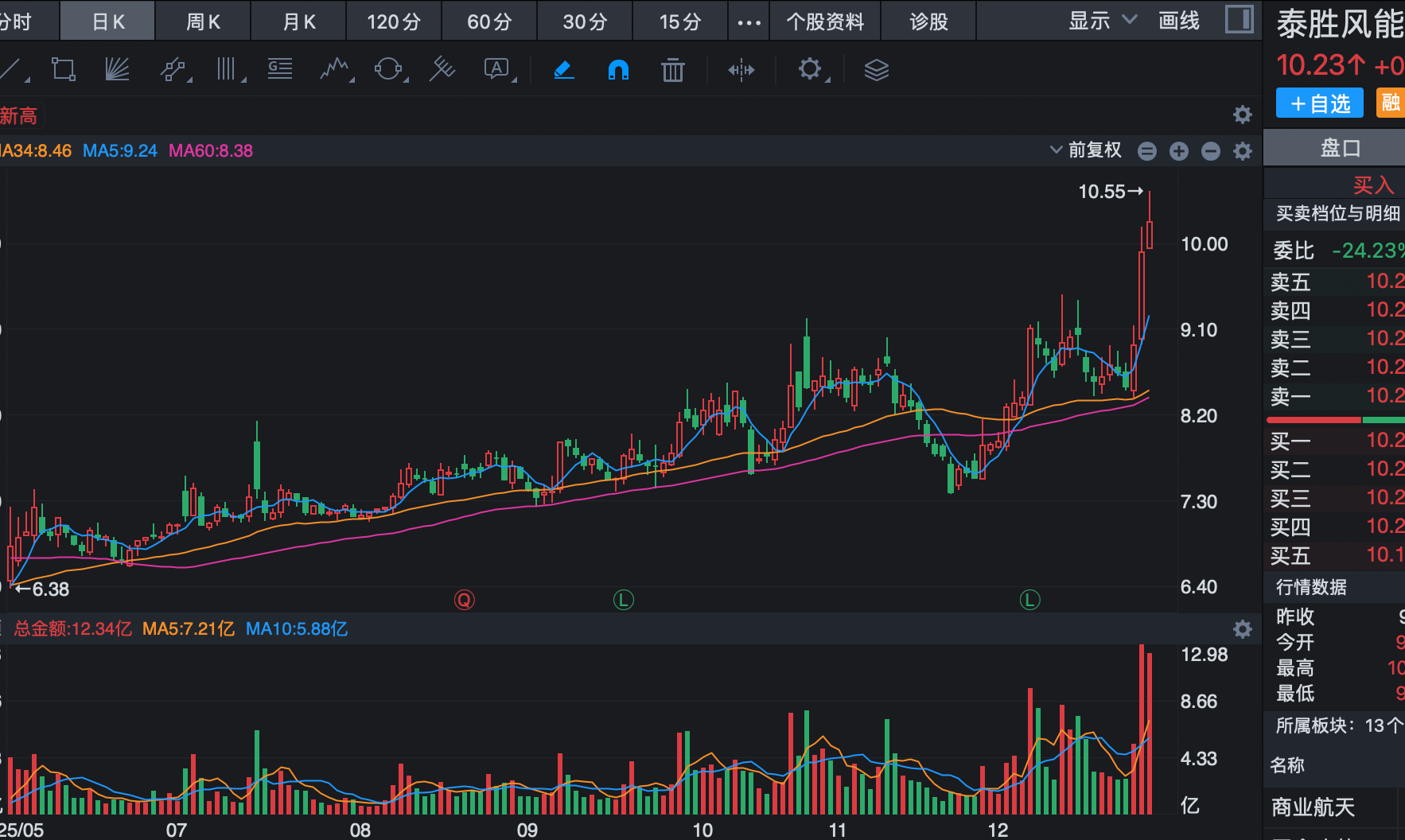This screenshot has width=1405, height=840.
Task: Select the text annotation tool
Action: click(x=497, y=70)
